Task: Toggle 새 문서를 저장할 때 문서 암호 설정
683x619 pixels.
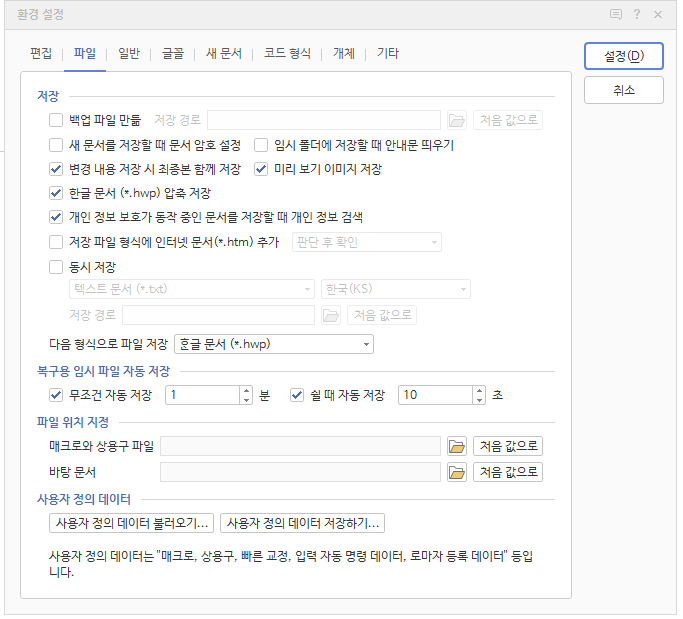Action: [x=56, y=146]
